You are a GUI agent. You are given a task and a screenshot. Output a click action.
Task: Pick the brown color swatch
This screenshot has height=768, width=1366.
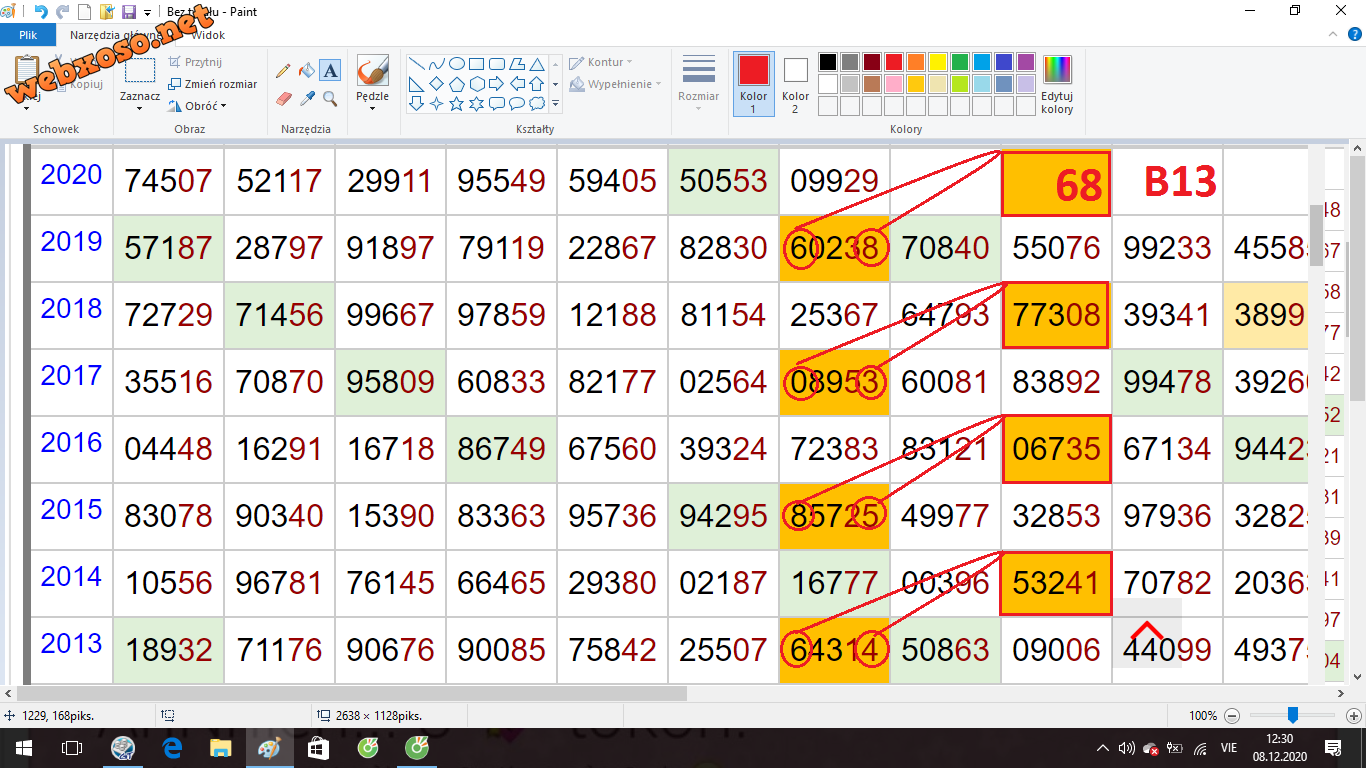pyautogui.click(x=871, y=83)
